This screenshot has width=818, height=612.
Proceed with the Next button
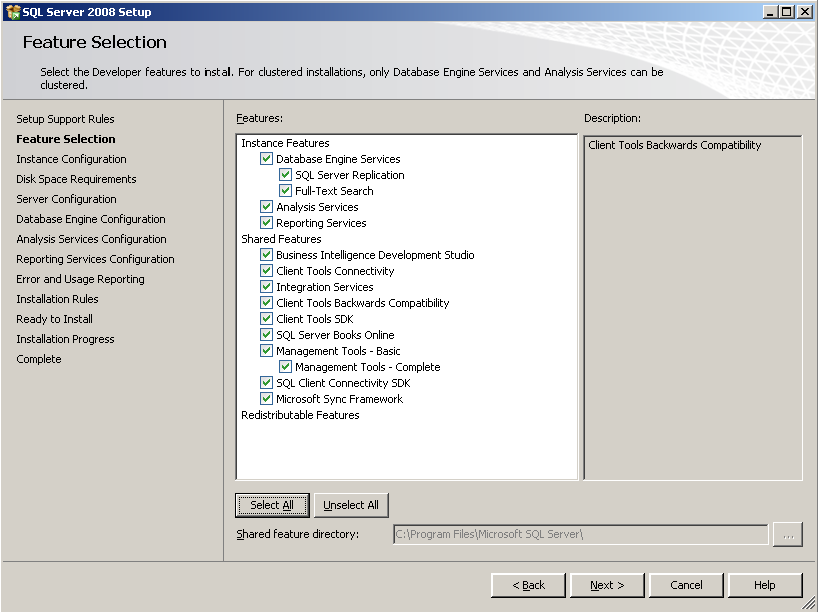click(607, 585)
